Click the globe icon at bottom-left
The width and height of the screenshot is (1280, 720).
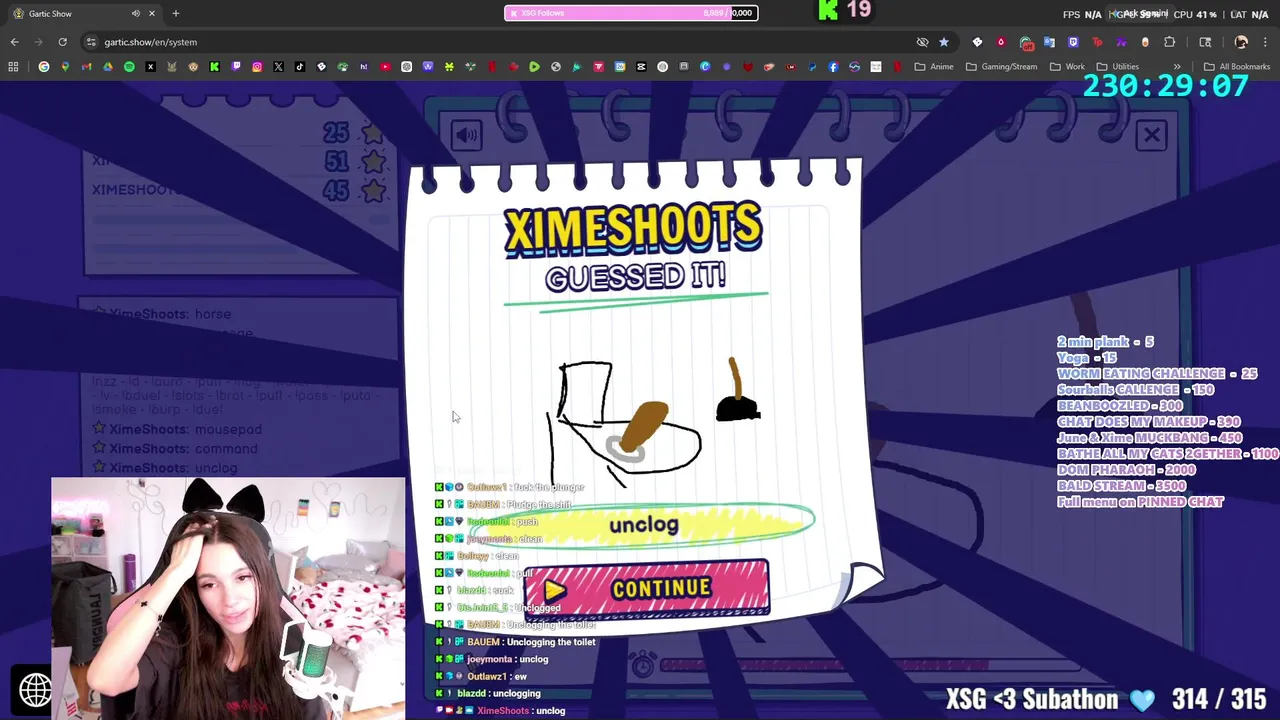point(35,689)
